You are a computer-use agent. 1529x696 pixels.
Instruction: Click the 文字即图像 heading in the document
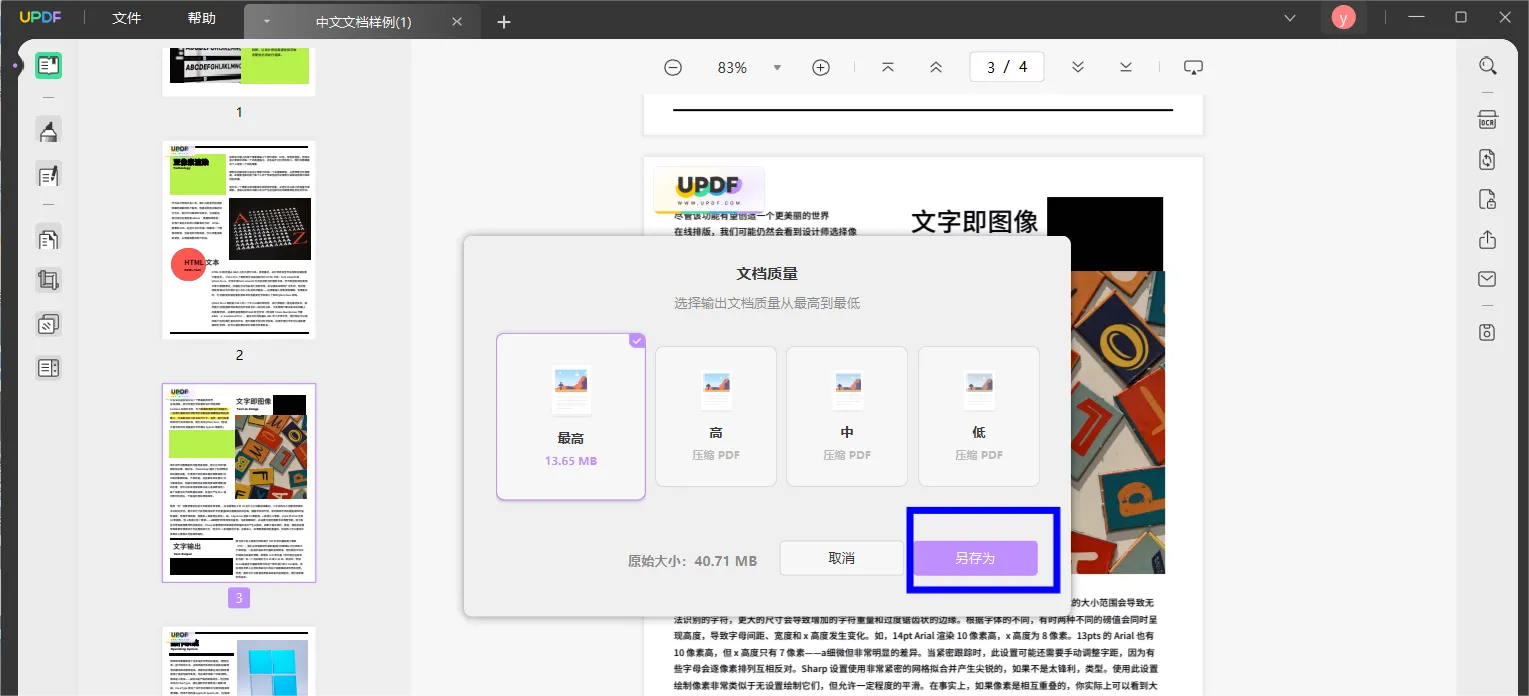[x=975, y=220]
